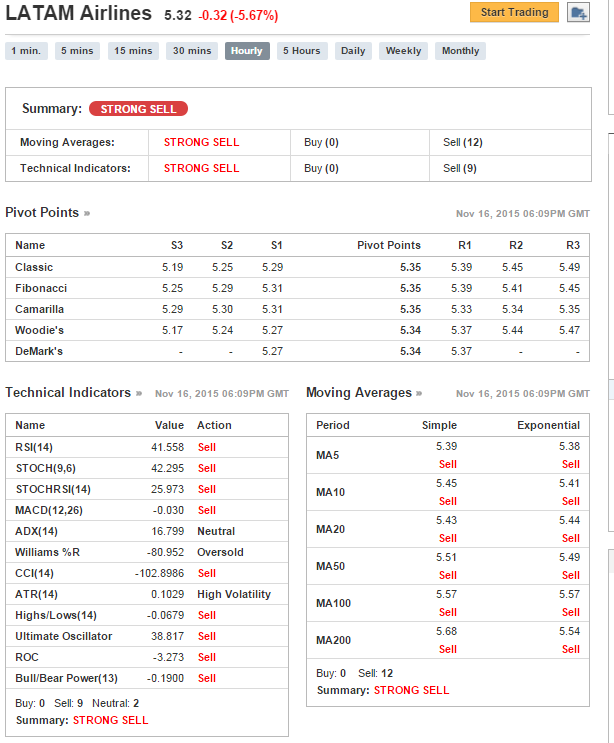Select the Hourly timeframe tab
614x743 pixels.
(x=247, y=51)
